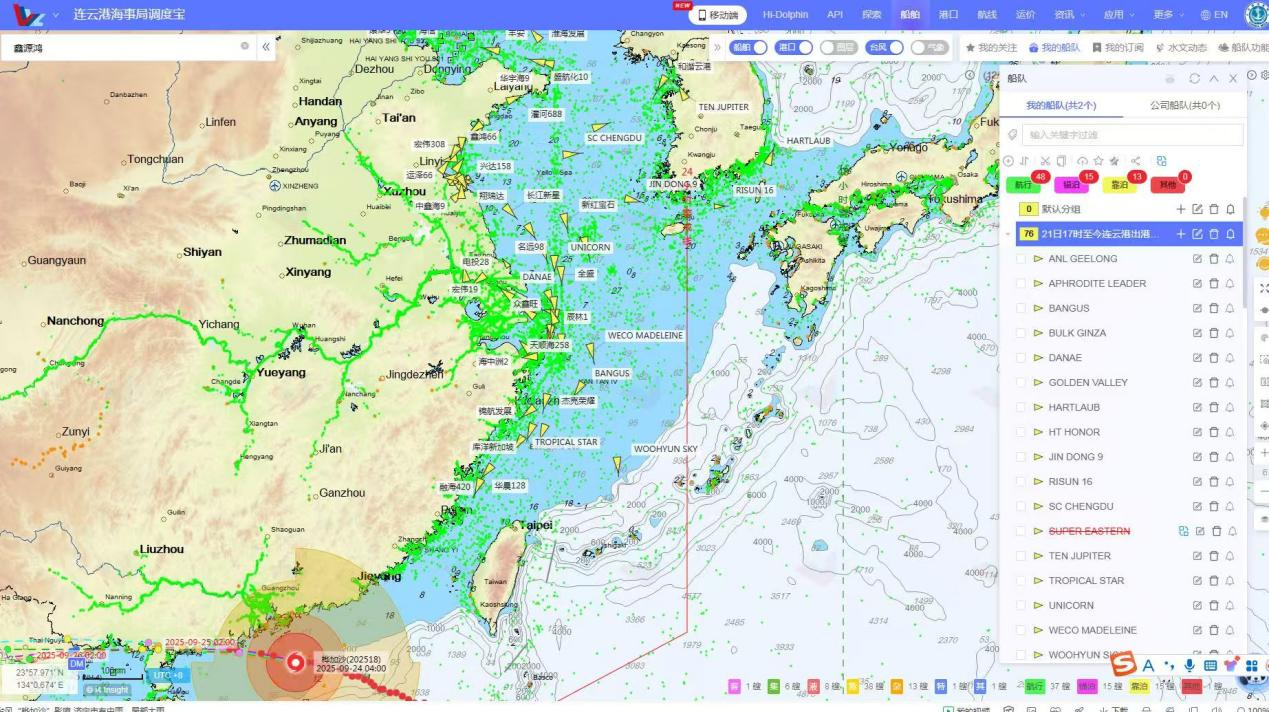
Task: Check the ANL GEELONG checkbox
Action: [x=1021, y=258]
